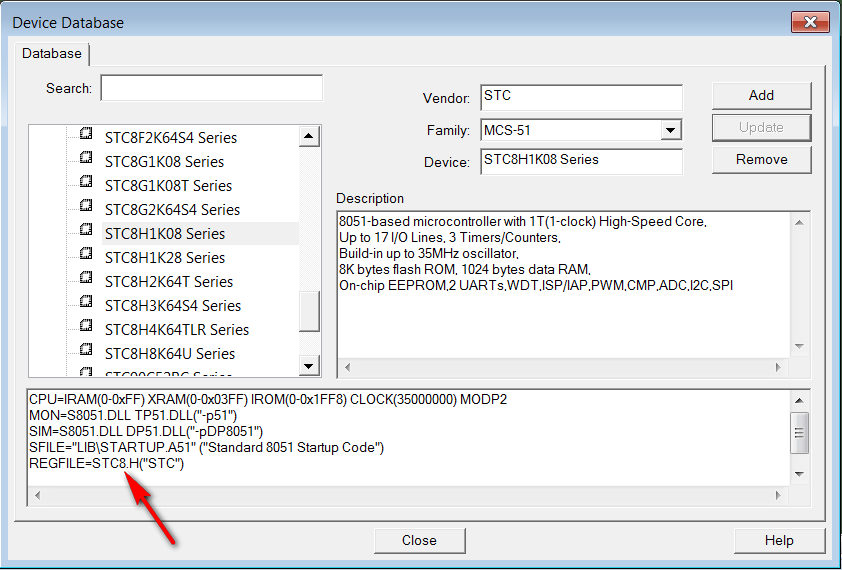Select STC8F2K64S4 Series in device tree
Image resolution: width=842 pixels, height=570 pixels.
click(171, 138)
